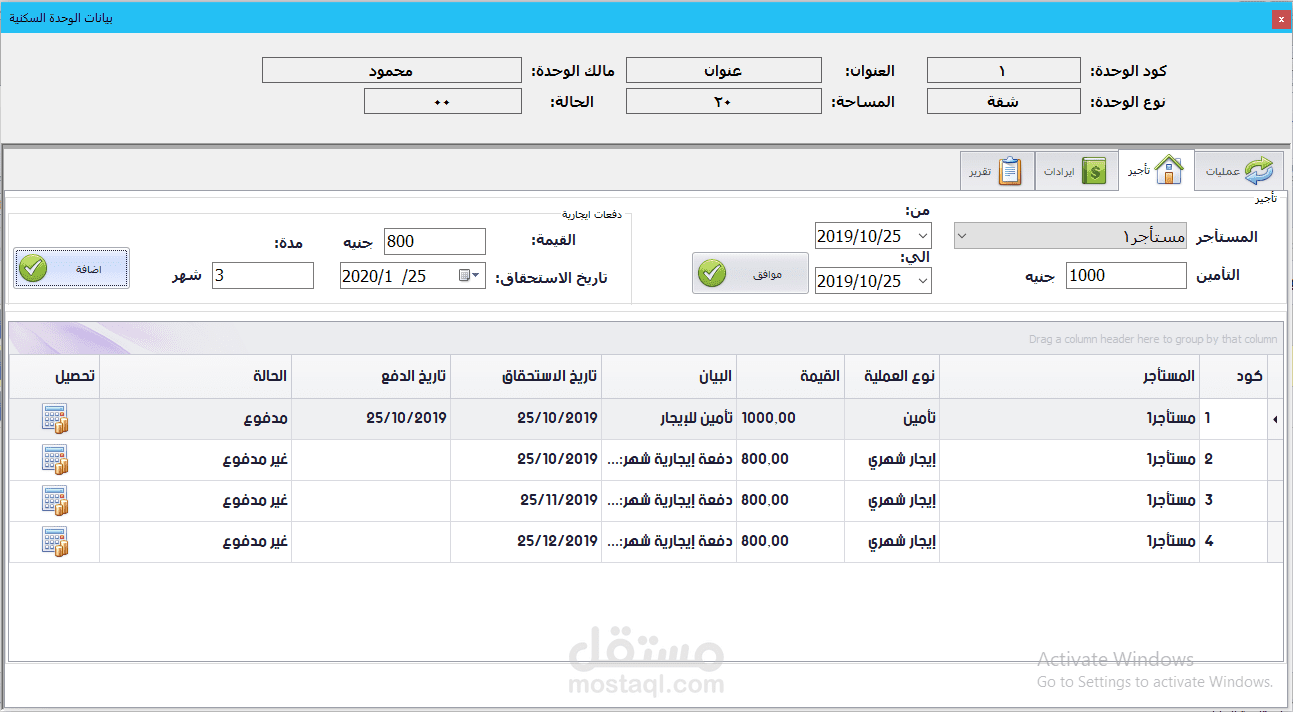Open the من date dropdown
Screen dimensions: 1293x712
point(922,235)
